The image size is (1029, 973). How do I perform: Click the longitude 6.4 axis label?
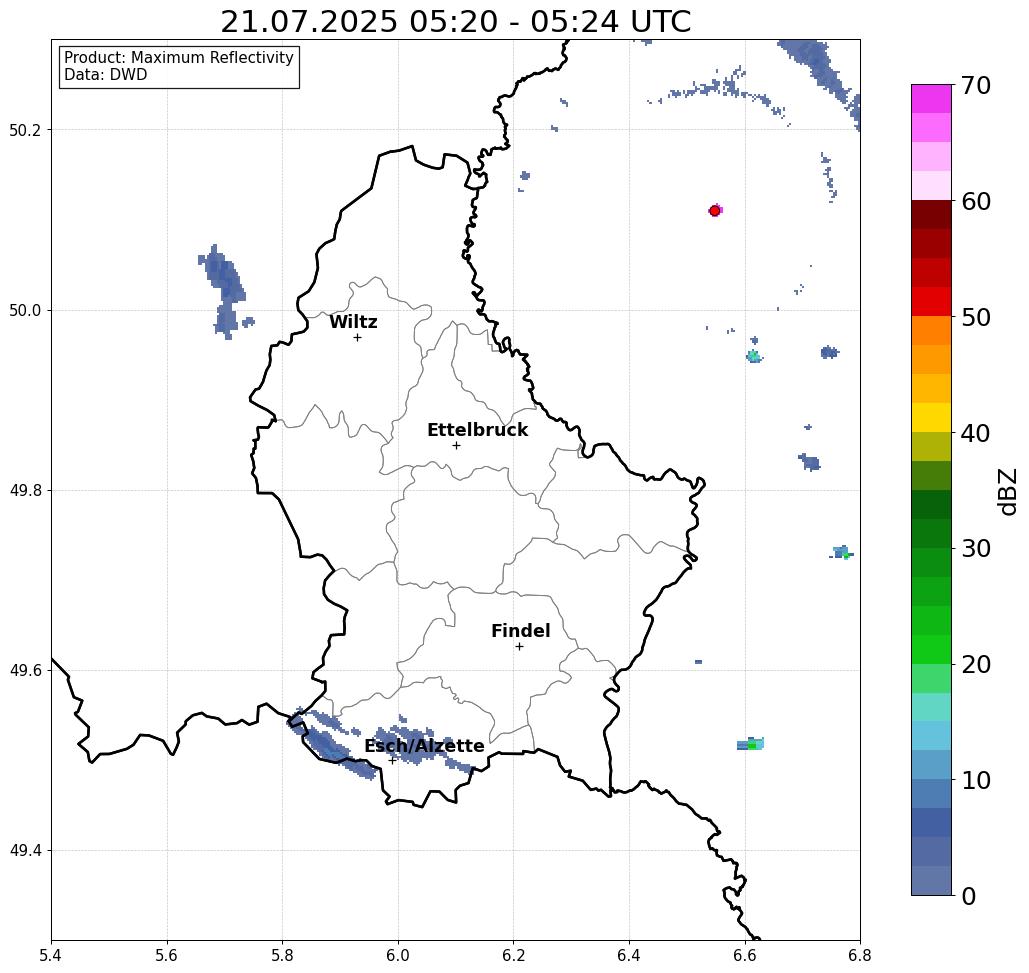click(629, 955)
